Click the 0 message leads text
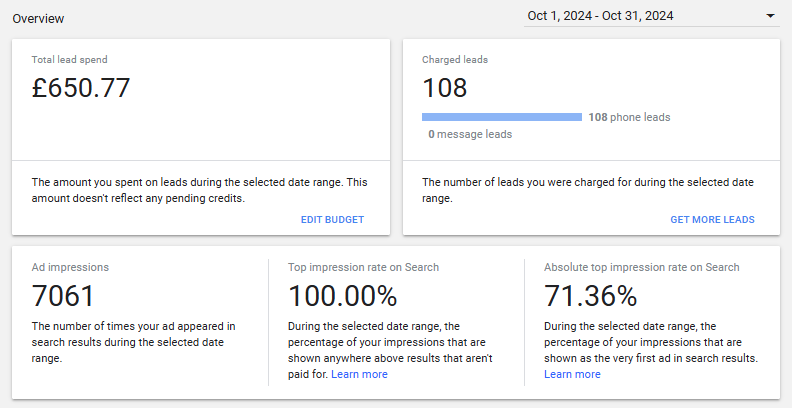 point(470,134)
